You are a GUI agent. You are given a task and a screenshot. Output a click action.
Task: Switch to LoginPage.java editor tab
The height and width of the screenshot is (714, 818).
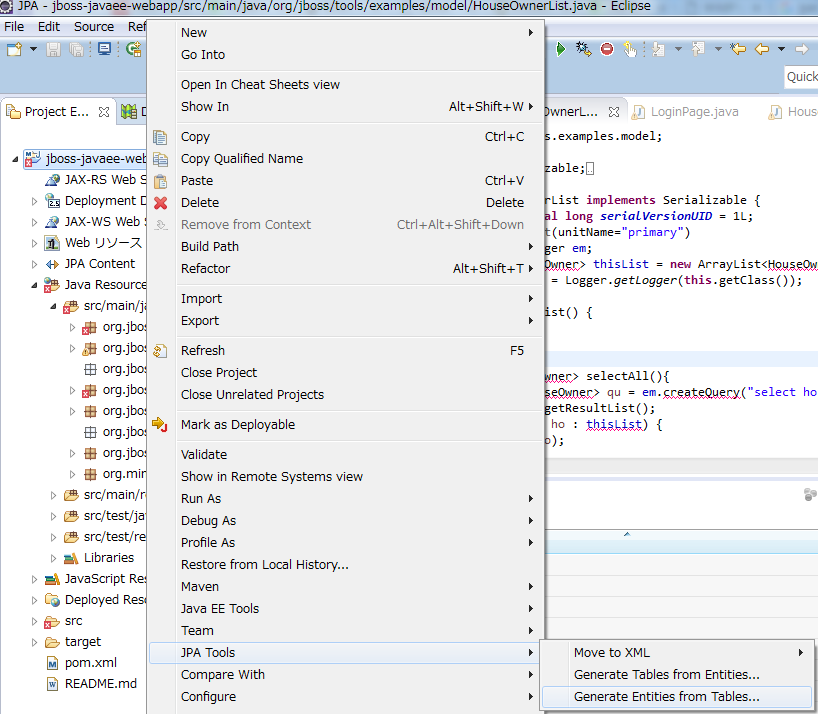685,112
